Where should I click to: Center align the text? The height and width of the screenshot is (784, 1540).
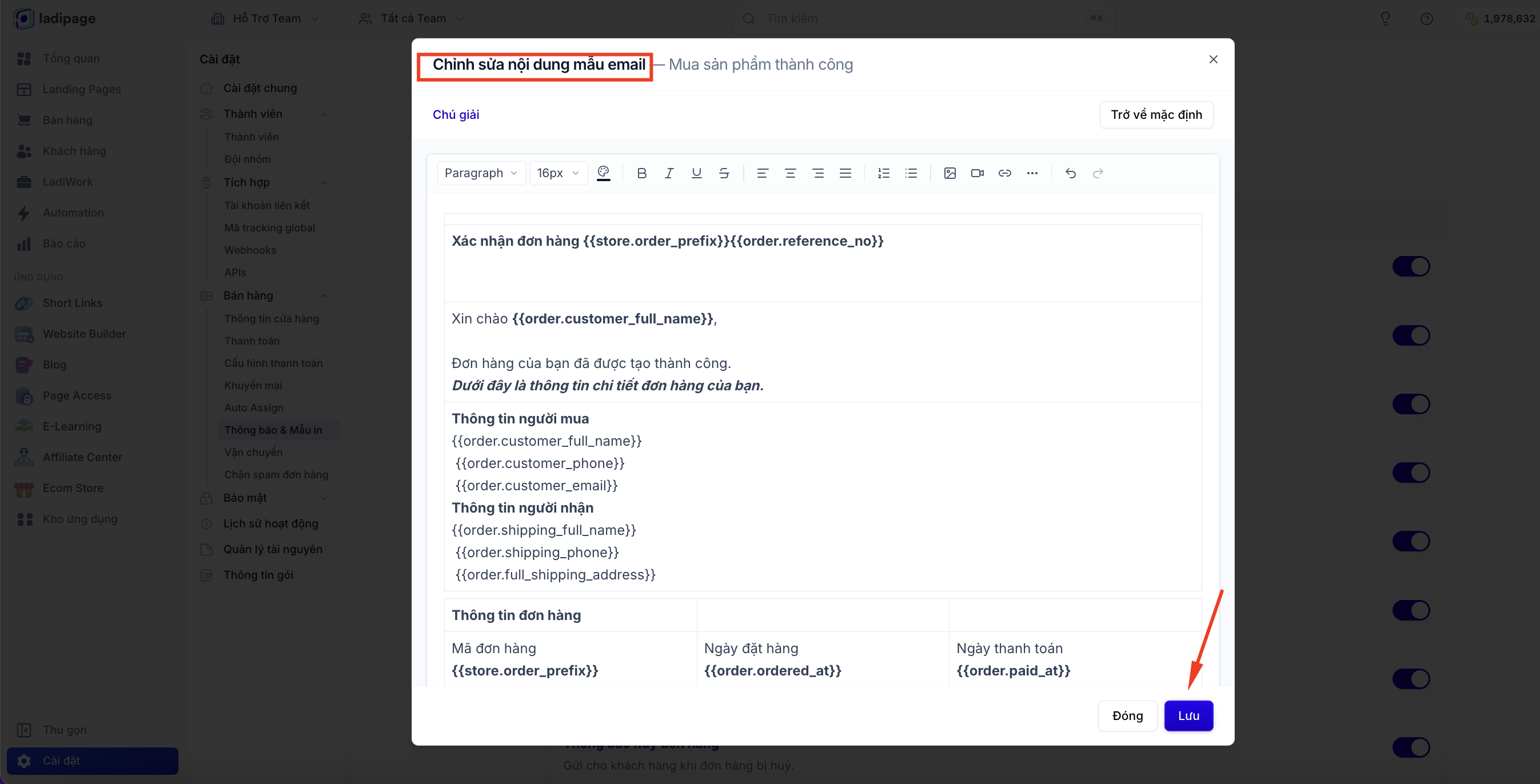790,173
